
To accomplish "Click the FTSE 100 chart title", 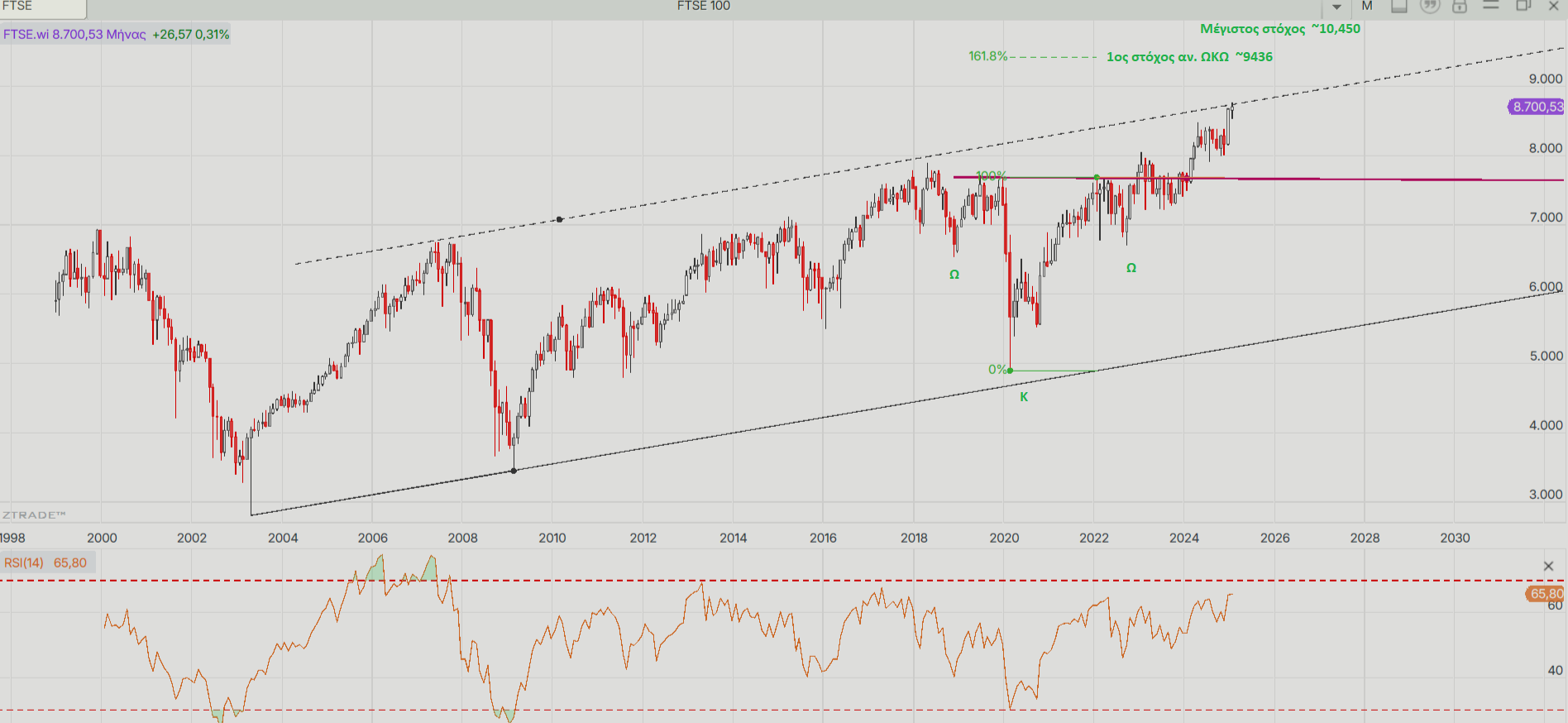I will coord(704,6).
